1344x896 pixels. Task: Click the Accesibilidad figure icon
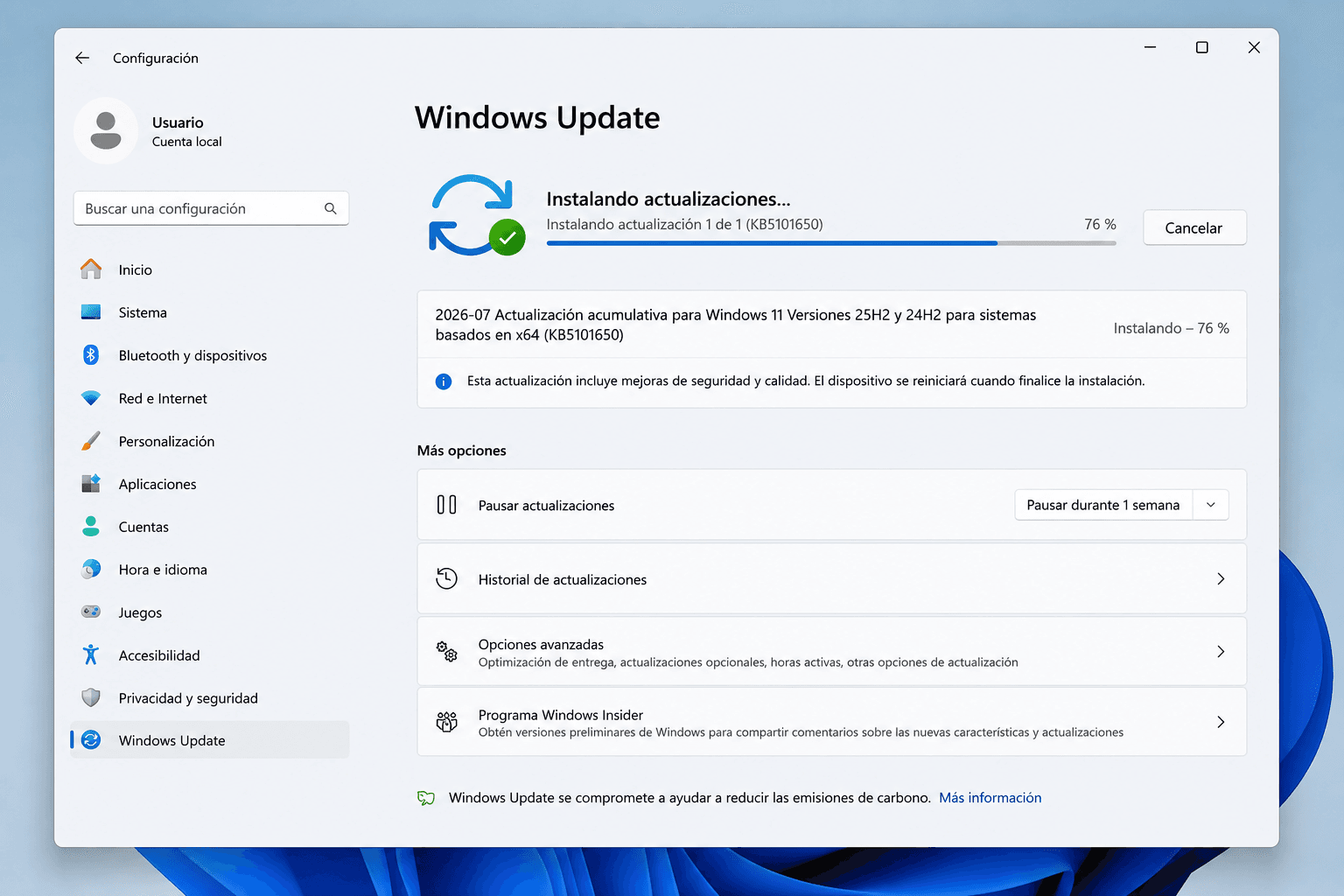(91, 654)
